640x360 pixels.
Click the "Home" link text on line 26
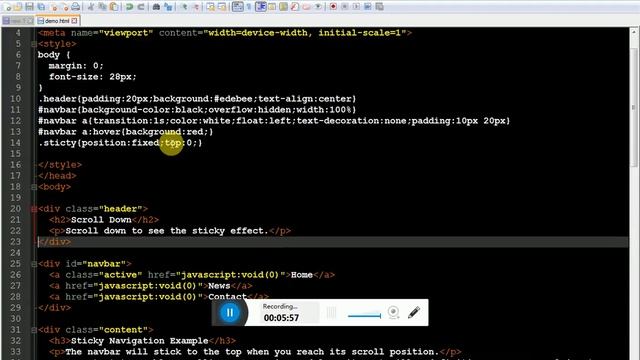pos(302,275)
